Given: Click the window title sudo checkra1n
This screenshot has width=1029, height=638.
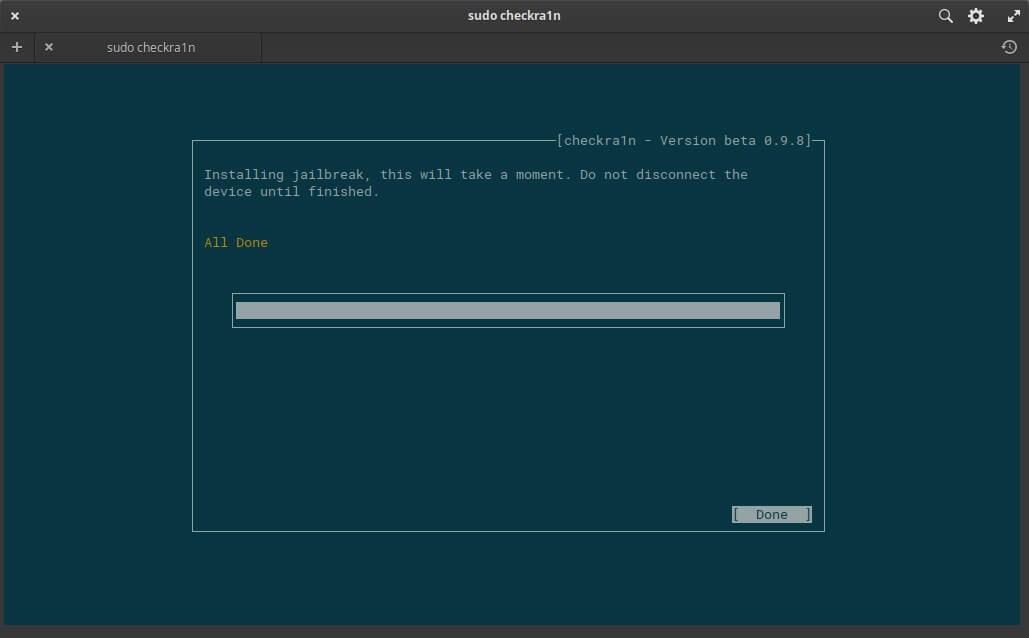Looking at the screenshot, I should click(514, 16).
